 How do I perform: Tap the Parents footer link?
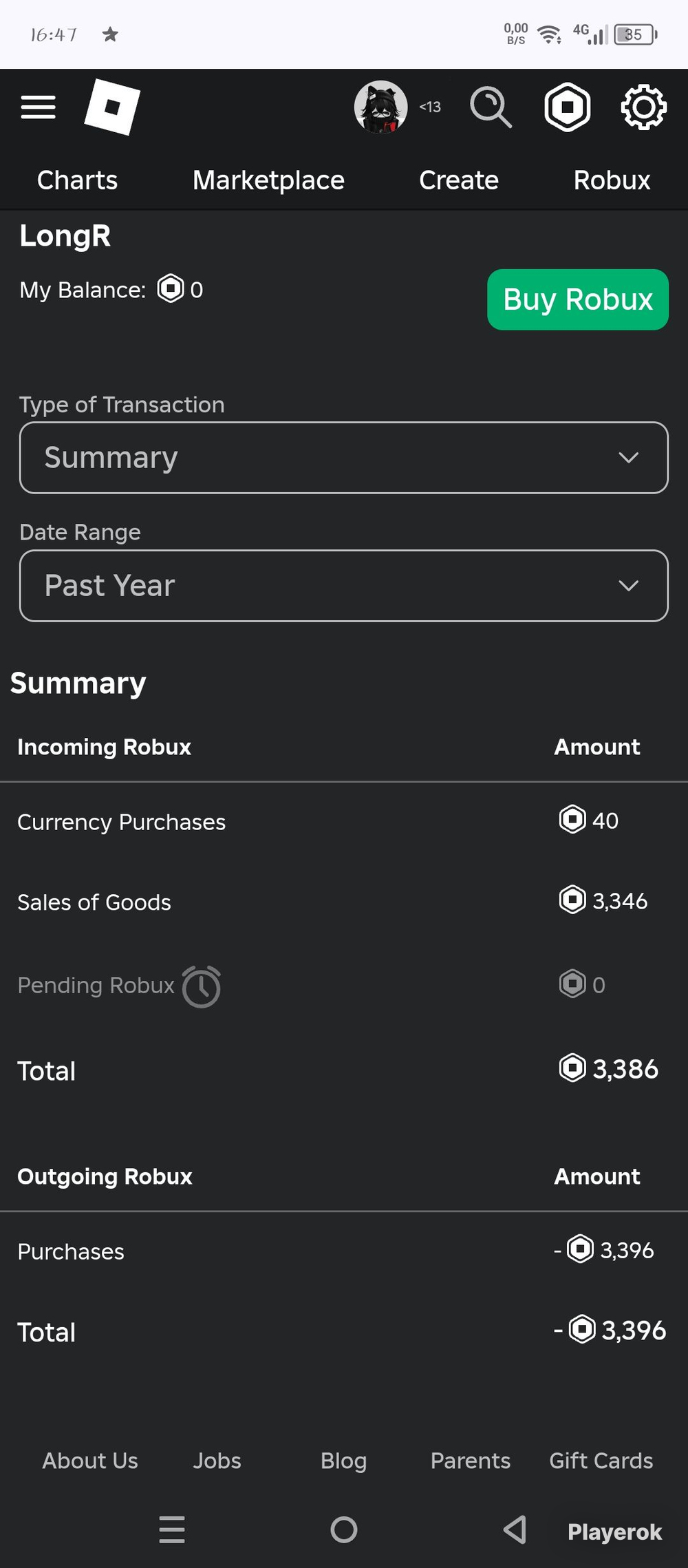[x=471, y=1460]
